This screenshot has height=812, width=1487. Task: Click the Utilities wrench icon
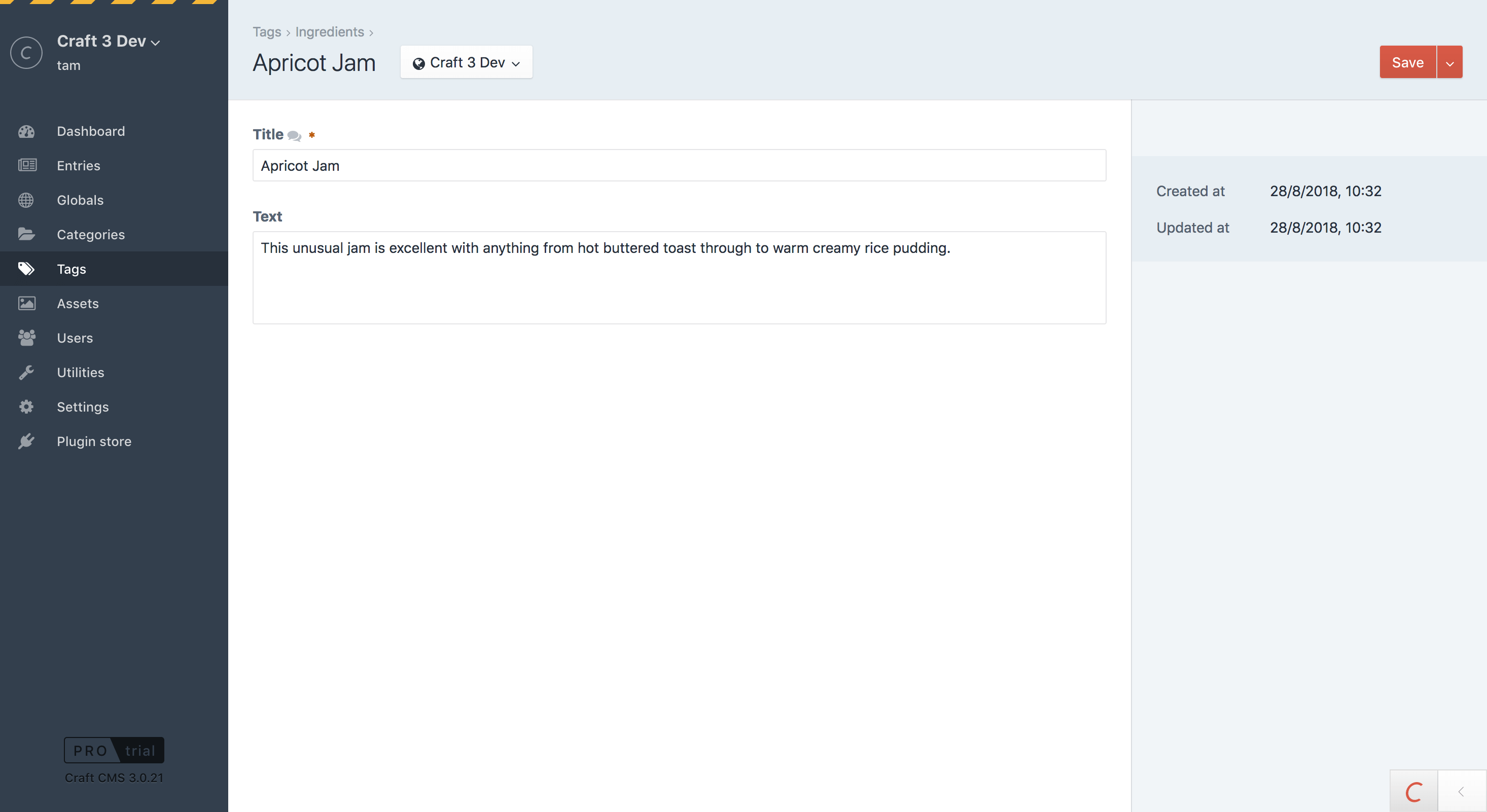pyautogui.click(x=26, y=372)
